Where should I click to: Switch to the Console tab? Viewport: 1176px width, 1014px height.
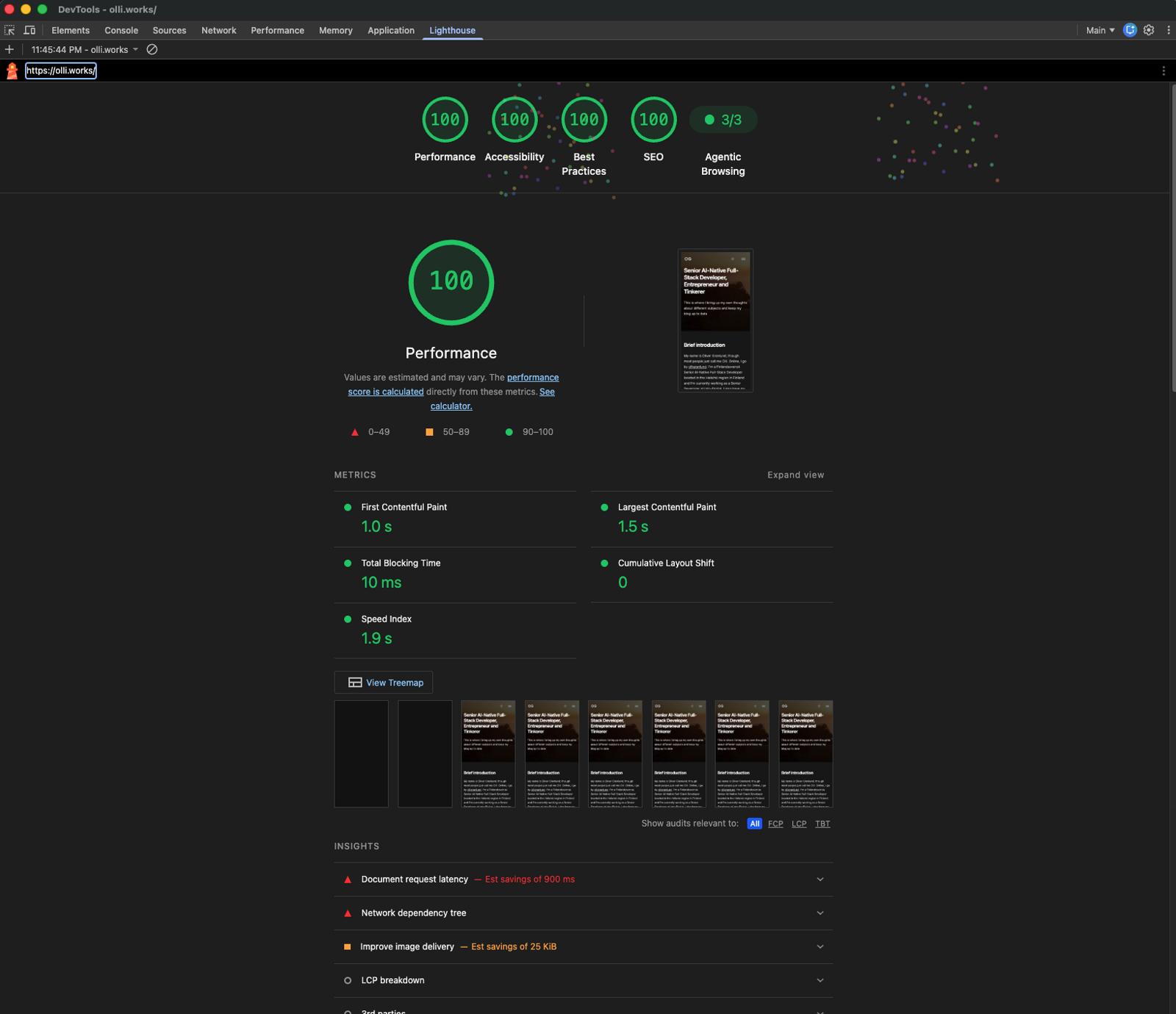click(x=121, y=30)
